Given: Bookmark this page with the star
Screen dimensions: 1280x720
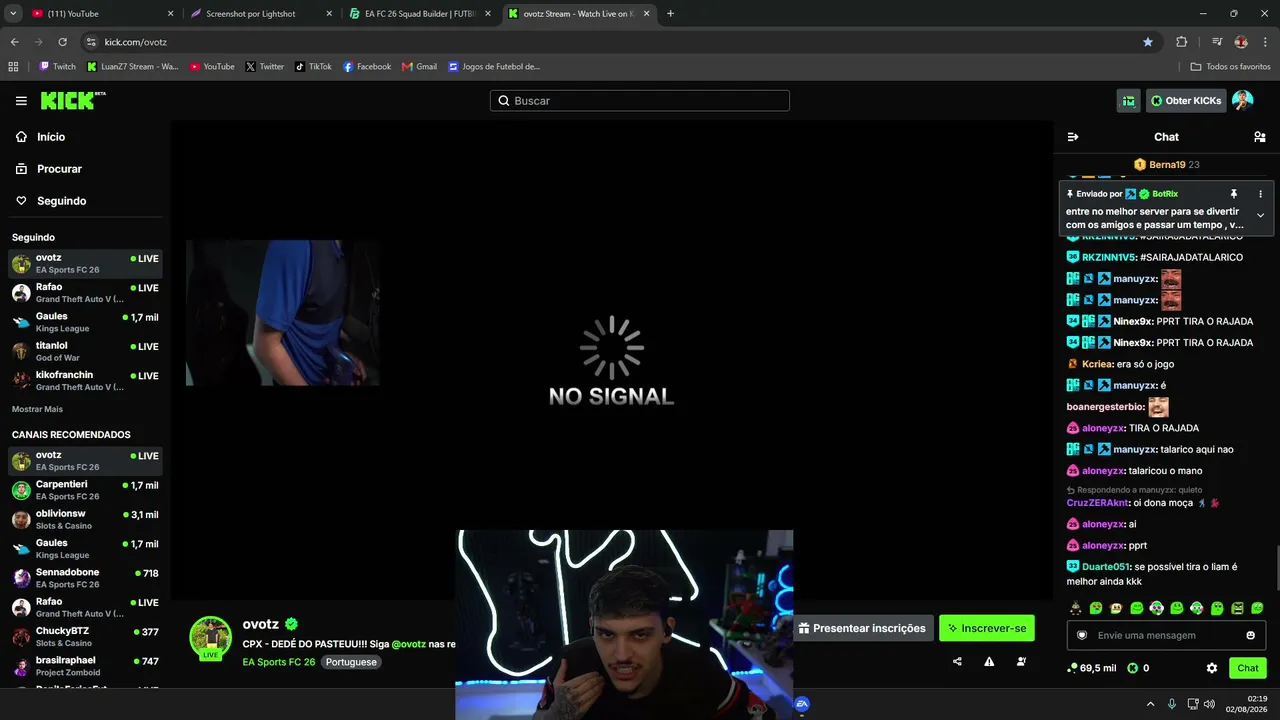Looking at the screenshot, I should tap(1148, 42).
